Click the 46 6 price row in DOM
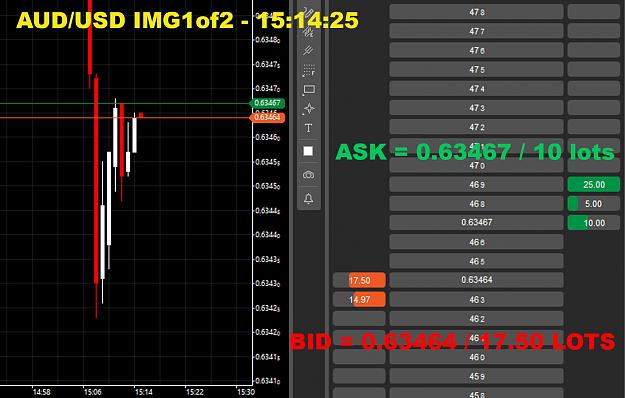The height and width of the screenshot is (398, 625). pyautogui.click(x=476, y=242)
